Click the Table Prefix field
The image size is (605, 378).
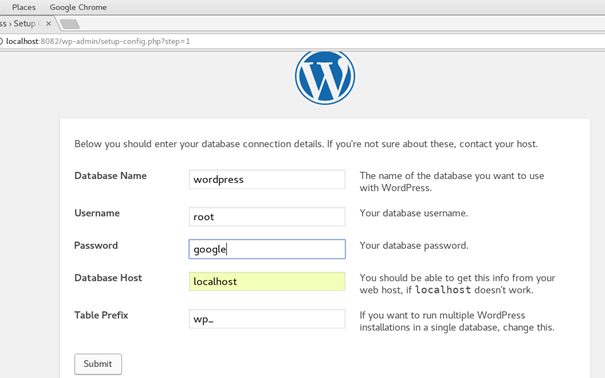(x=267, y=319)
